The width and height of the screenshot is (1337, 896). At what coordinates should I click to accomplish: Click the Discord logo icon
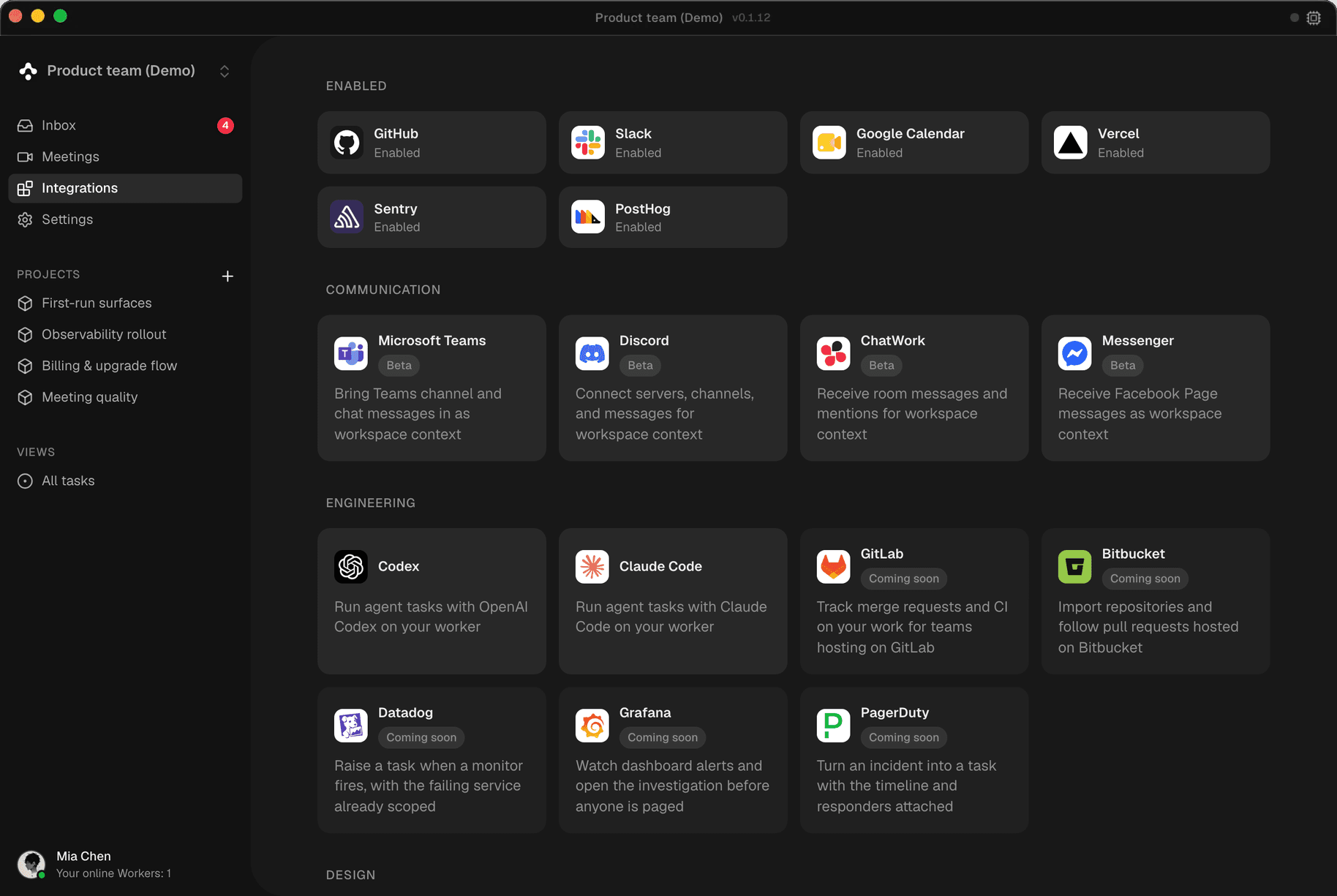592,354
